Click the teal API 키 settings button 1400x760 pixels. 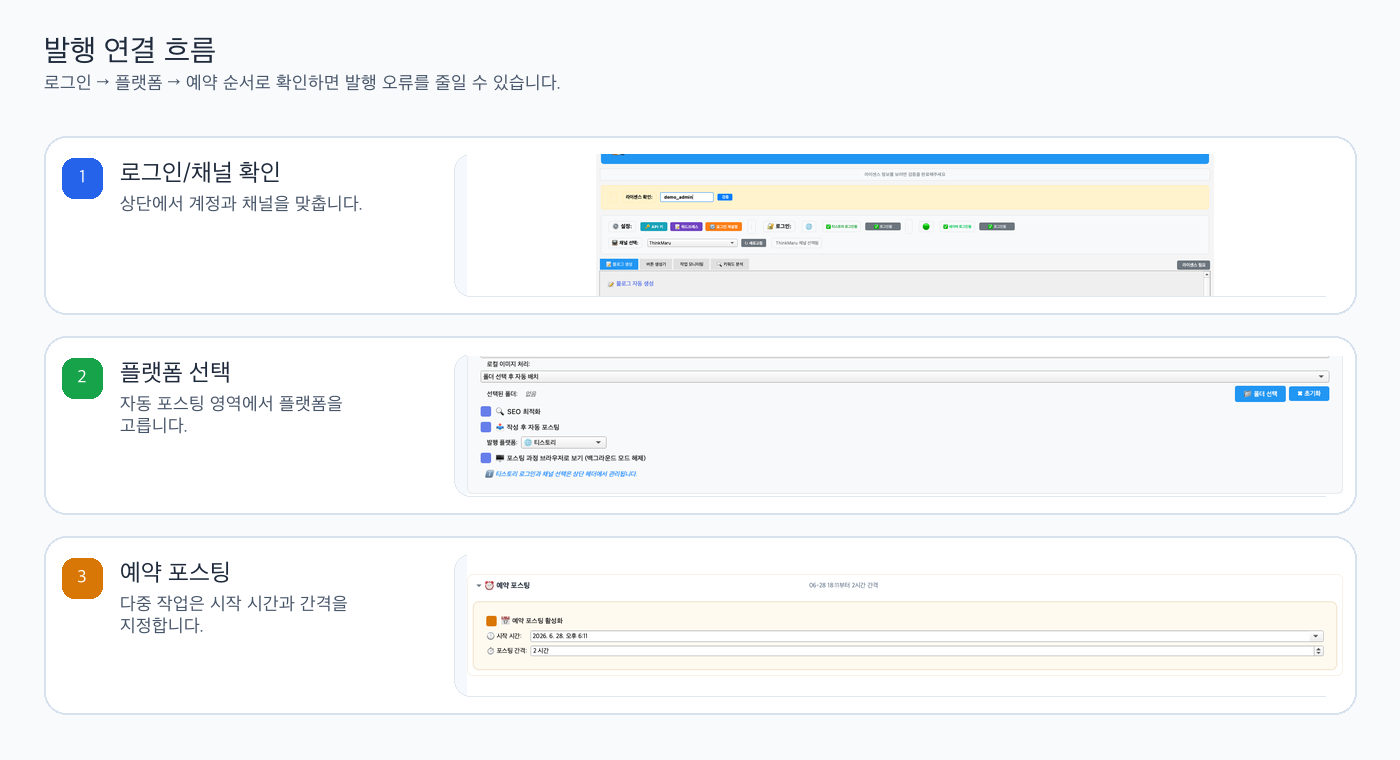[x=654, y=226]
